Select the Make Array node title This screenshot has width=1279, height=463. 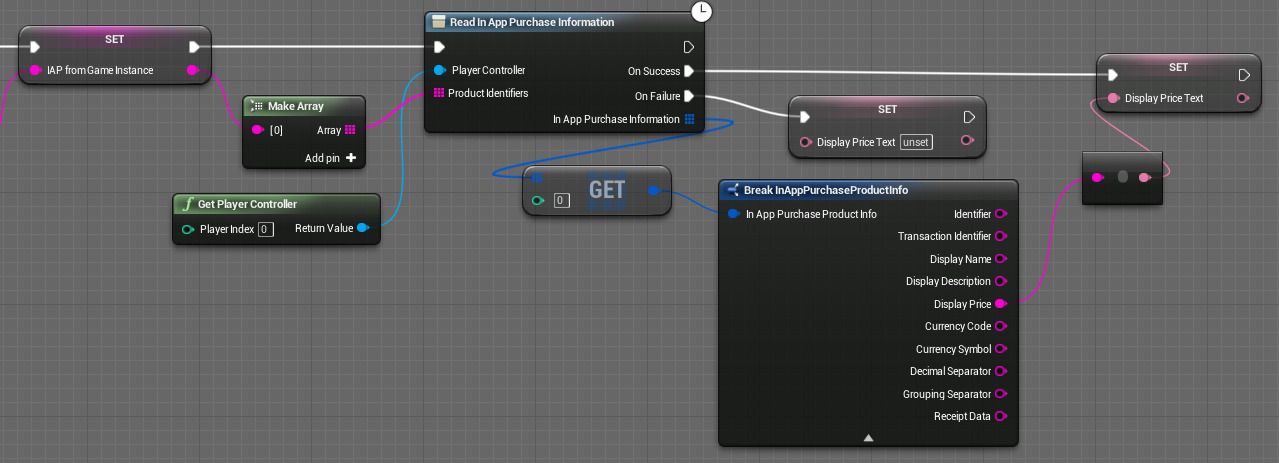[x=296, y=106]
